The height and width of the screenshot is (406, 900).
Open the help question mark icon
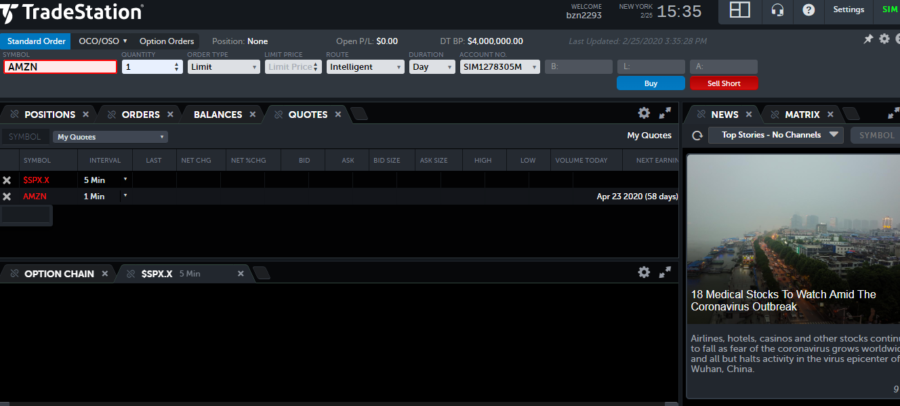(x=809, y=10)
